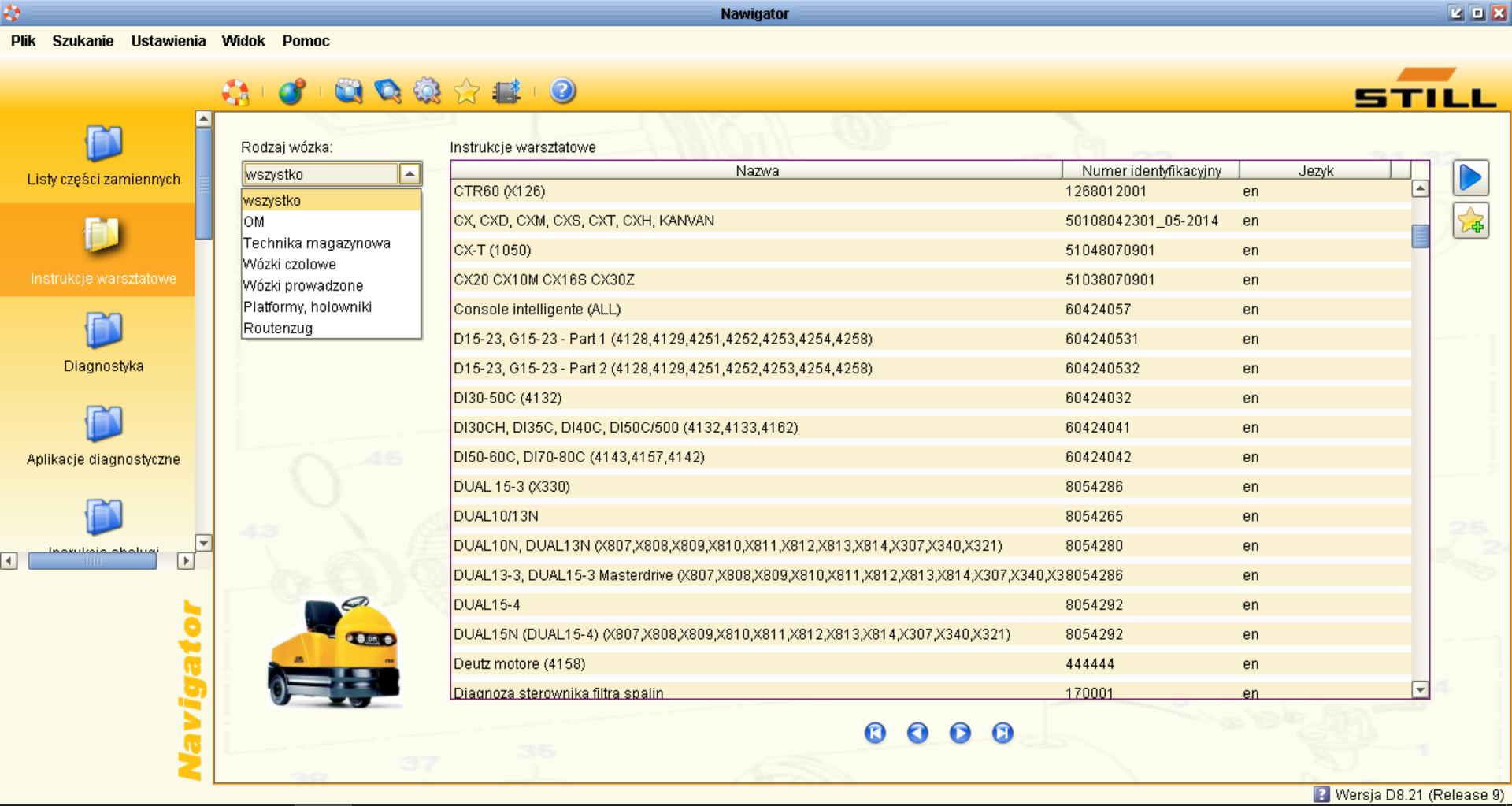This screenshot has height=806, width=1512.
Task: Click the globe icon in toolbar
Action: tap(291, 91)
